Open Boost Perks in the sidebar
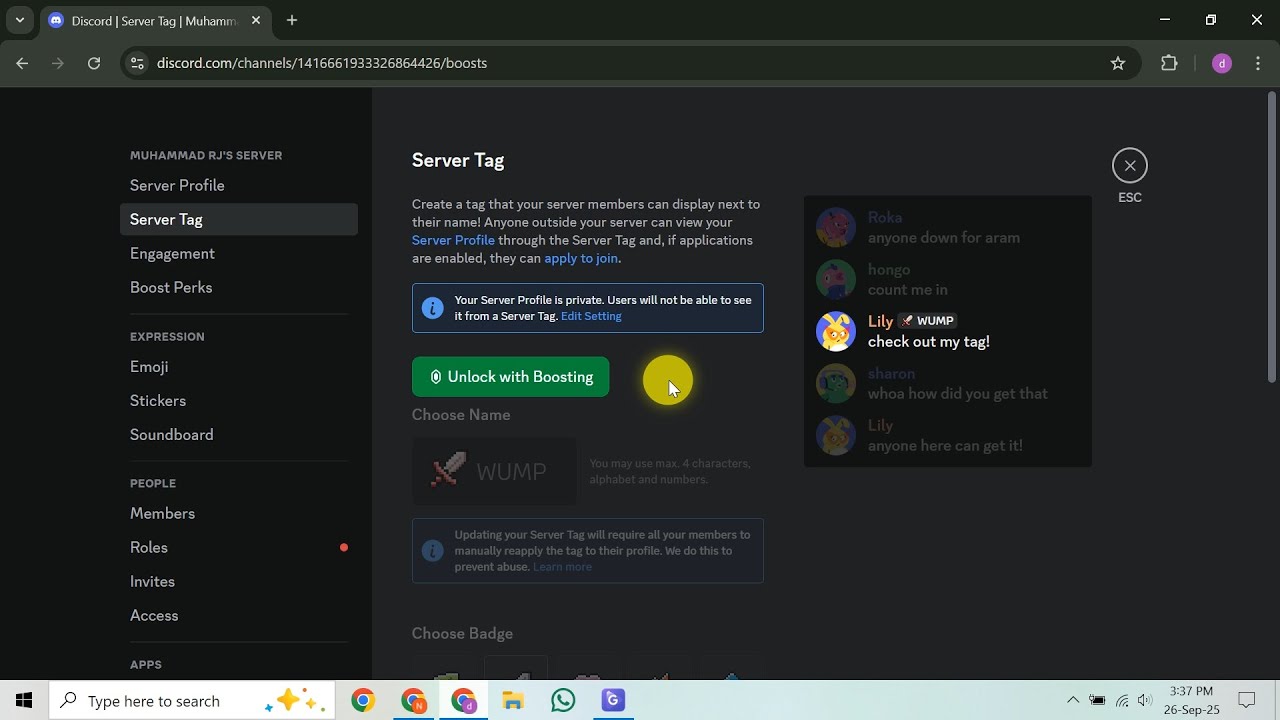The width and height of the screenshot is (1280, 720). pos(238,288)
